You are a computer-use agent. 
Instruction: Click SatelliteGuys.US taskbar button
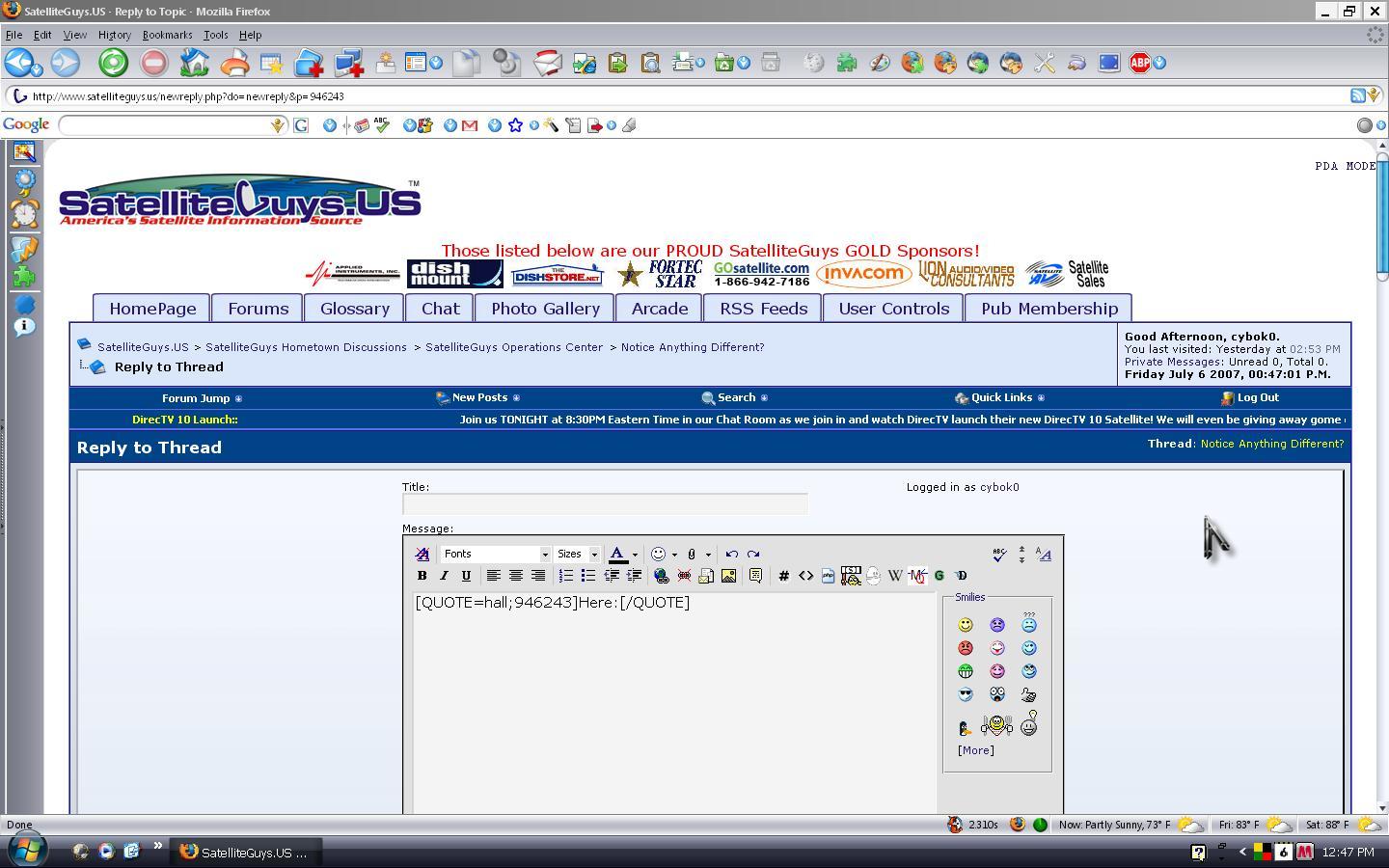246,853
